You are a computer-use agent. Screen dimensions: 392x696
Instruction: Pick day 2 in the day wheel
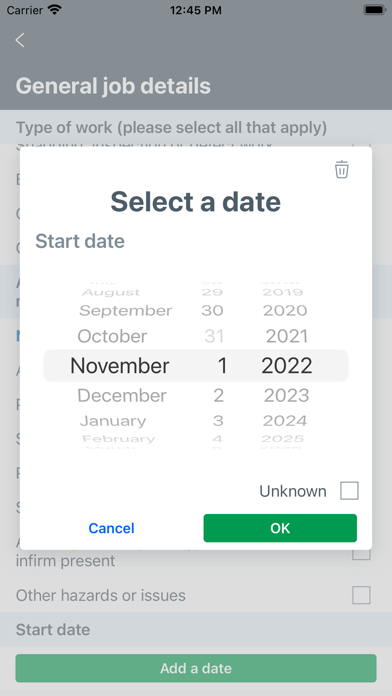[x=218, y=395]
